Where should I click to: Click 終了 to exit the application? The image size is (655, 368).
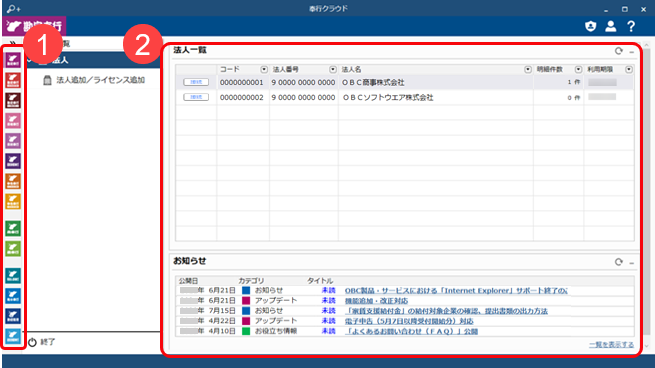42,342
